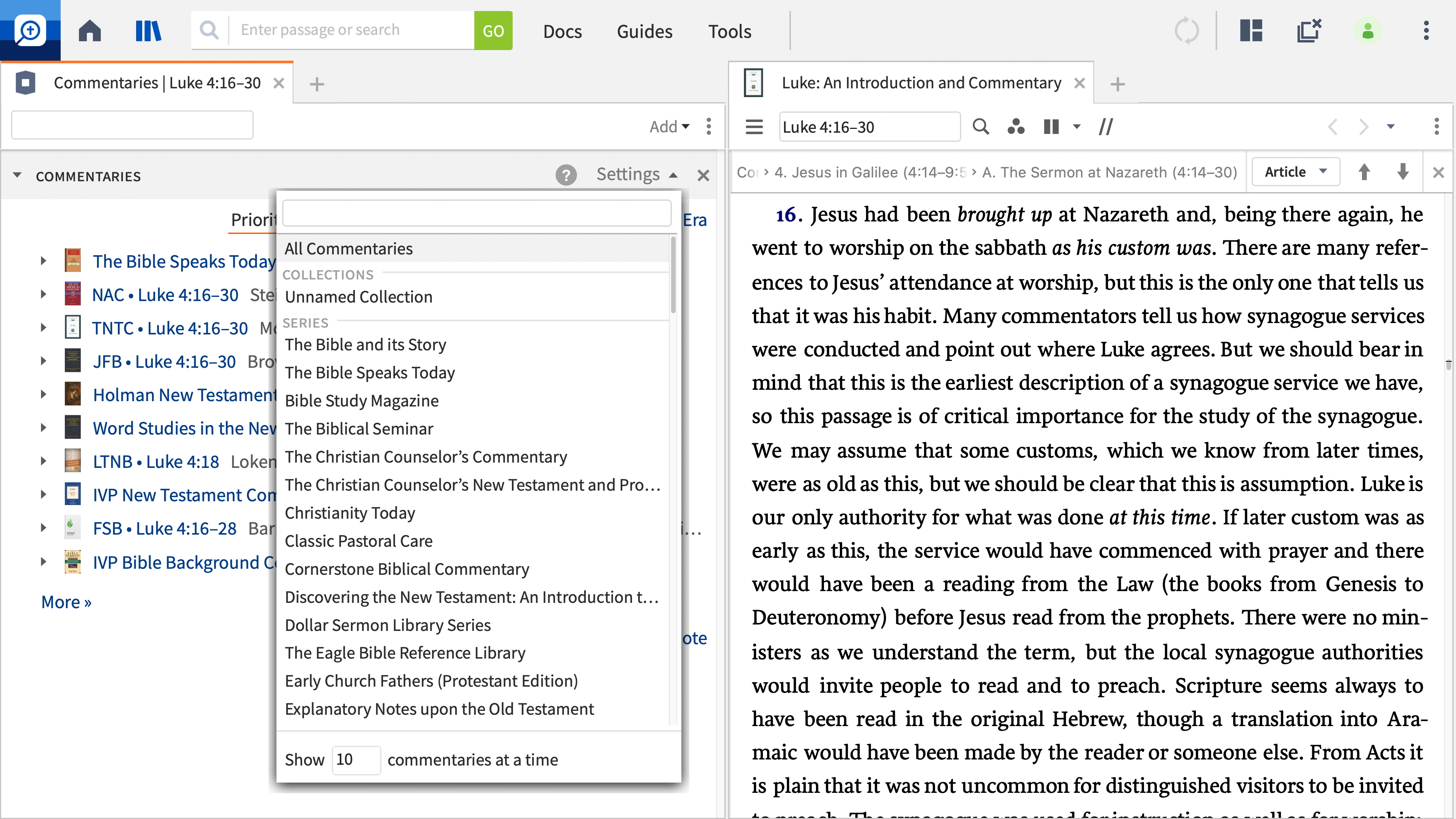Viewport: 1456px width, 819px height.
Task: Open the guide panel kebab menu
Action: [x=709, y=127]
